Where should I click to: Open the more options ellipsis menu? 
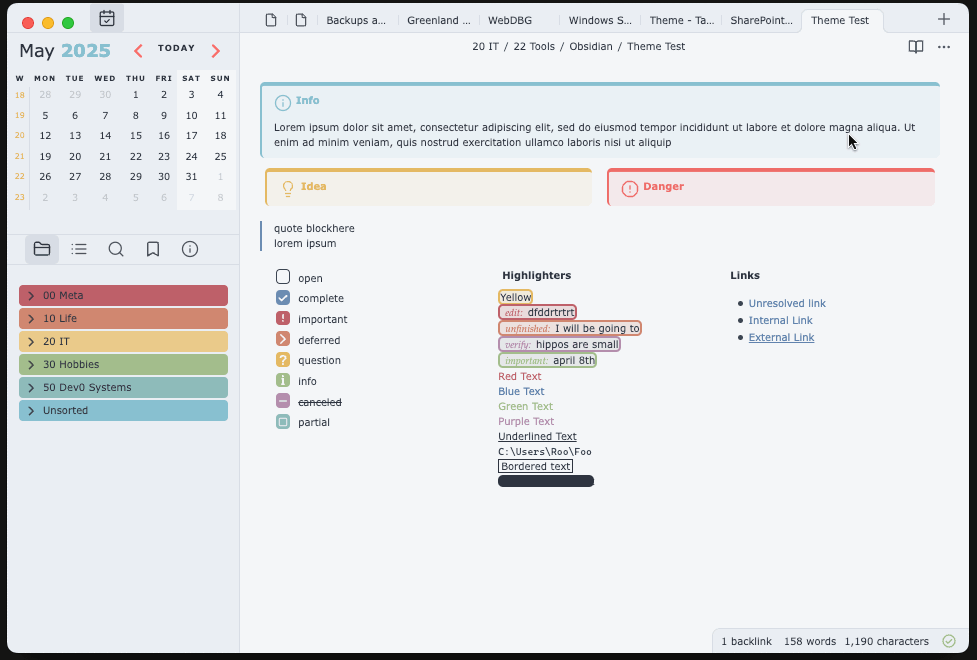[x=944, y=47]
